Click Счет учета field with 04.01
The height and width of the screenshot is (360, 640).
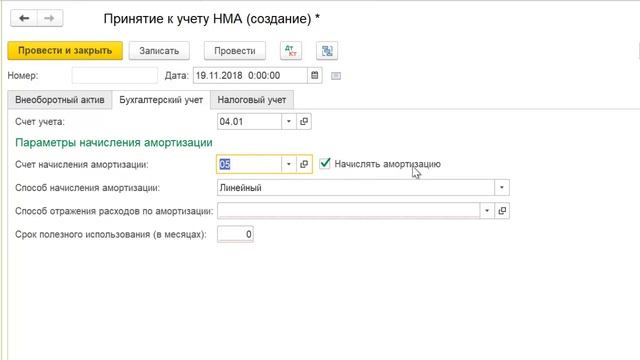click(249, 122)
